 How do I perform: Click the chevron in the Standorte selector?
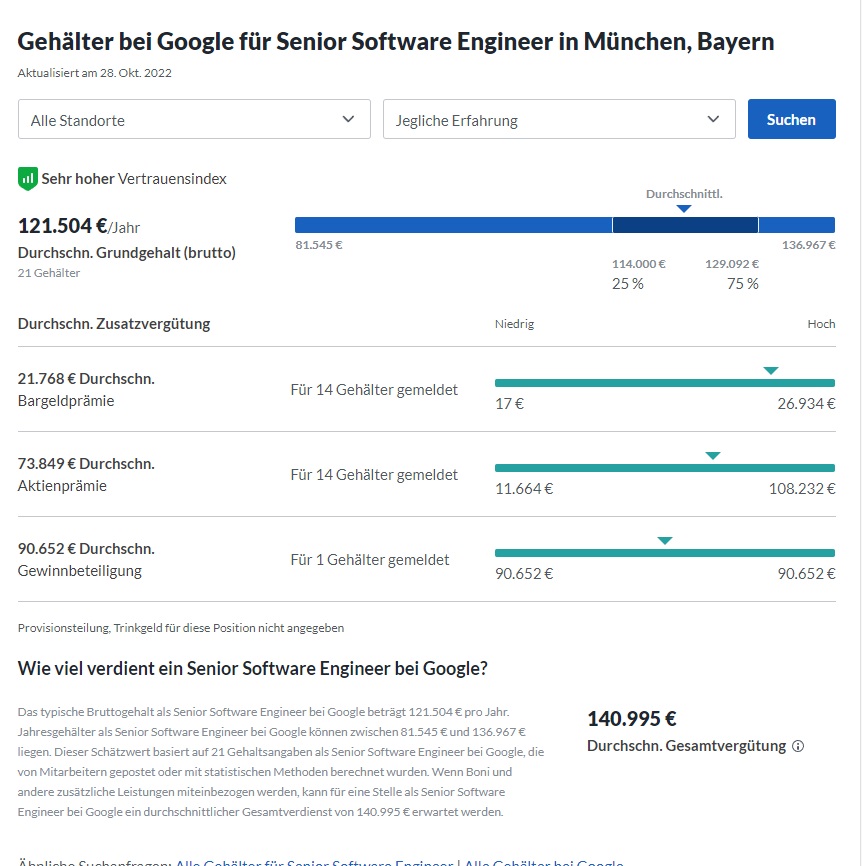pos(348,119)
